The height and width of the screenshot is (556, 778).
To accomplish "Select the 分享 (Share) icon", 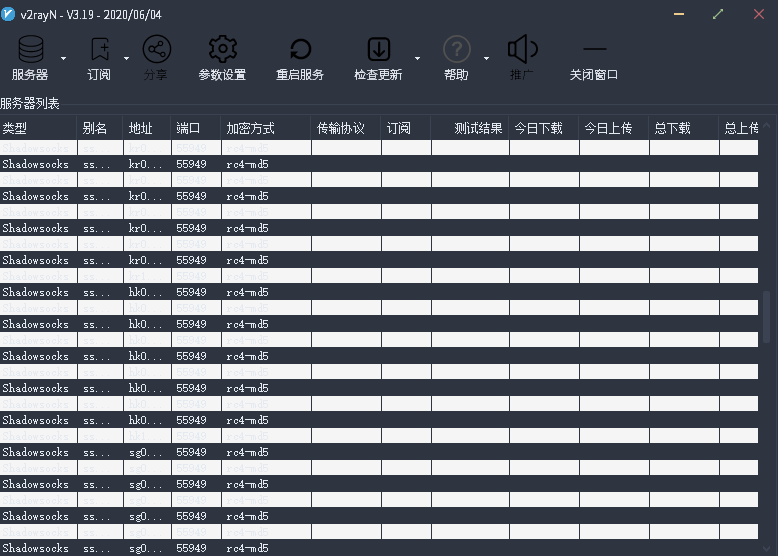I will [x=157, y=49].
